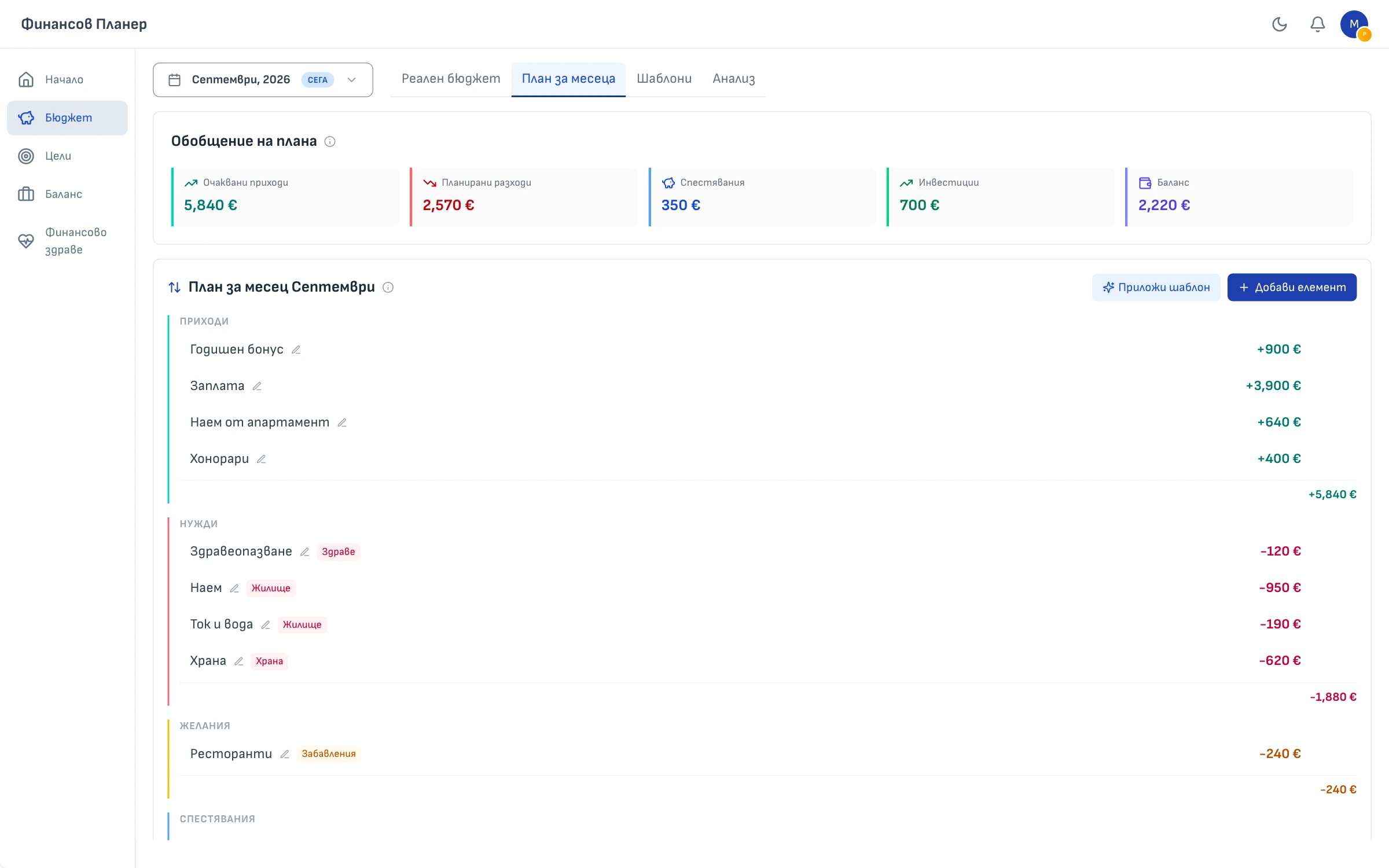Click the Храна category tag

click(x=269, y=661)
